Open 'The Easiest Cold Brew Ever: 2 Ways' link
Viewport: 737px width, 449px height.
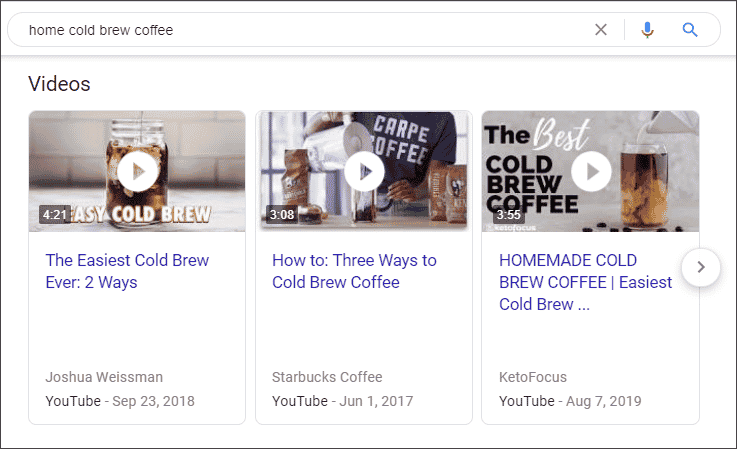point(127,271)
